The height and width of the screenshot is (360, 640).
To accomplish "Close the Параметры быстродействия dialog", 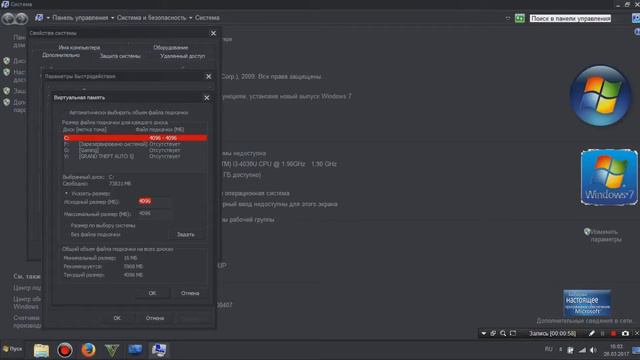I will pos(209,76).
